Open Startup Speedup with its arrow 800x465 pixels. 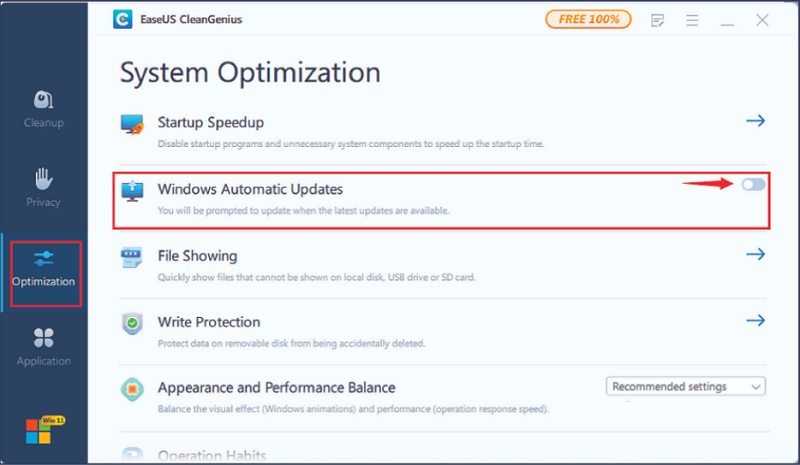point(756,121)
